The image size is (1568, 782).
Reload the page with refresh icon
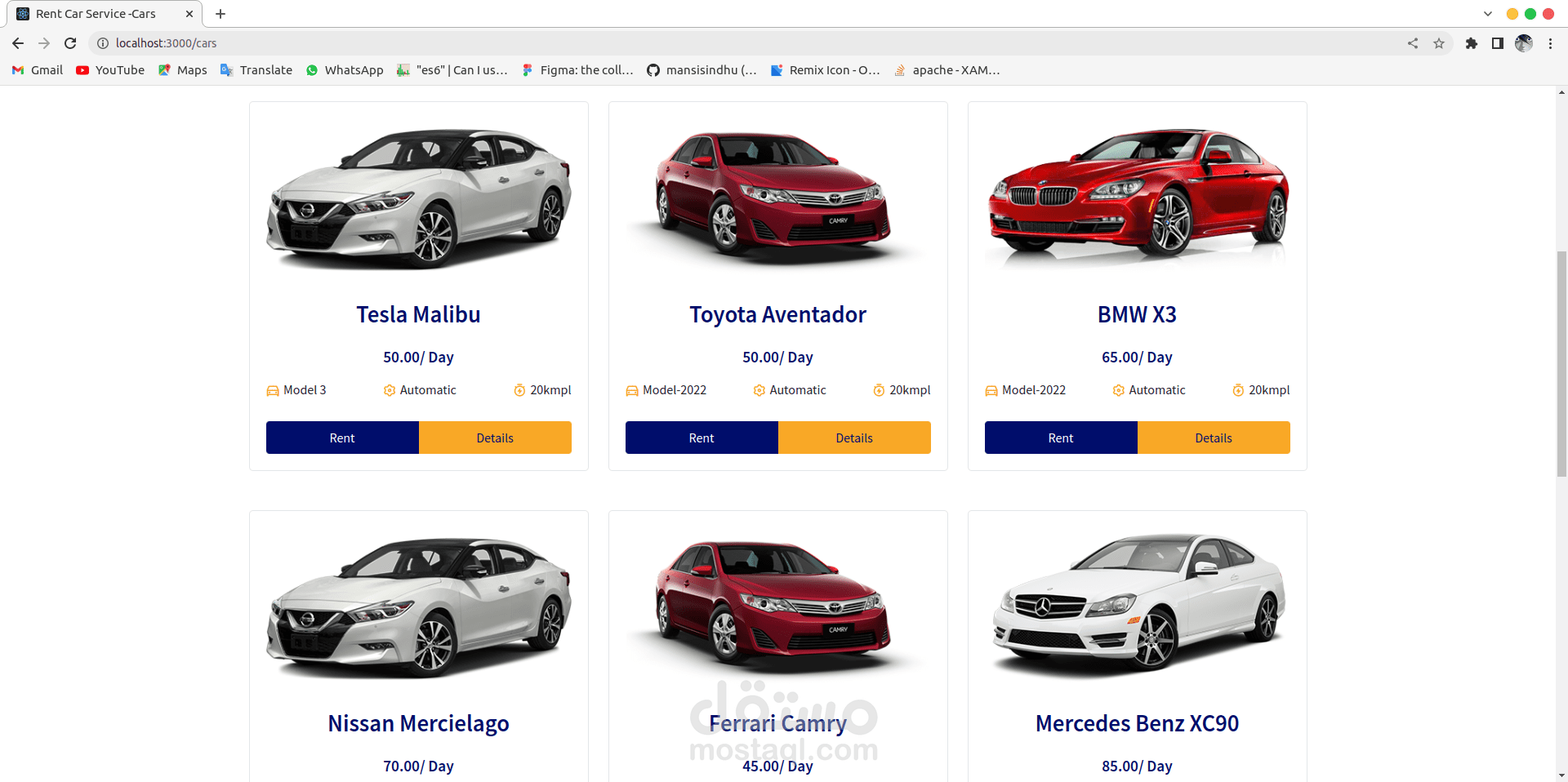click(x=70, y=43)
